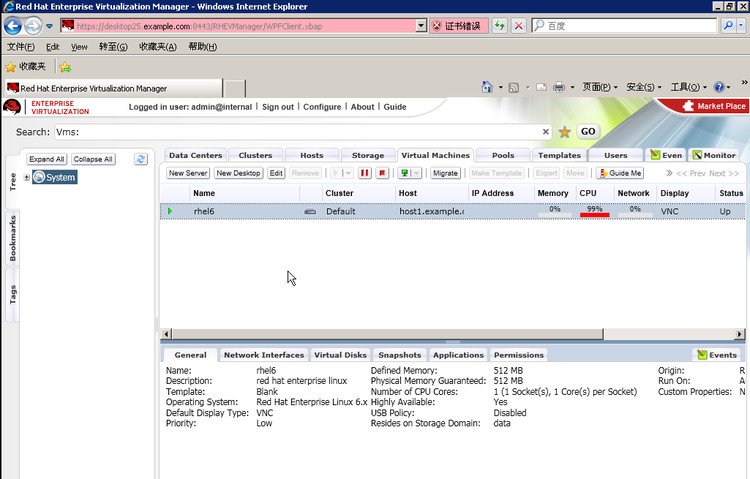This screenshot has width=750, height=479.
Task: Click the New Server button
Action: (x=188, y=173)
